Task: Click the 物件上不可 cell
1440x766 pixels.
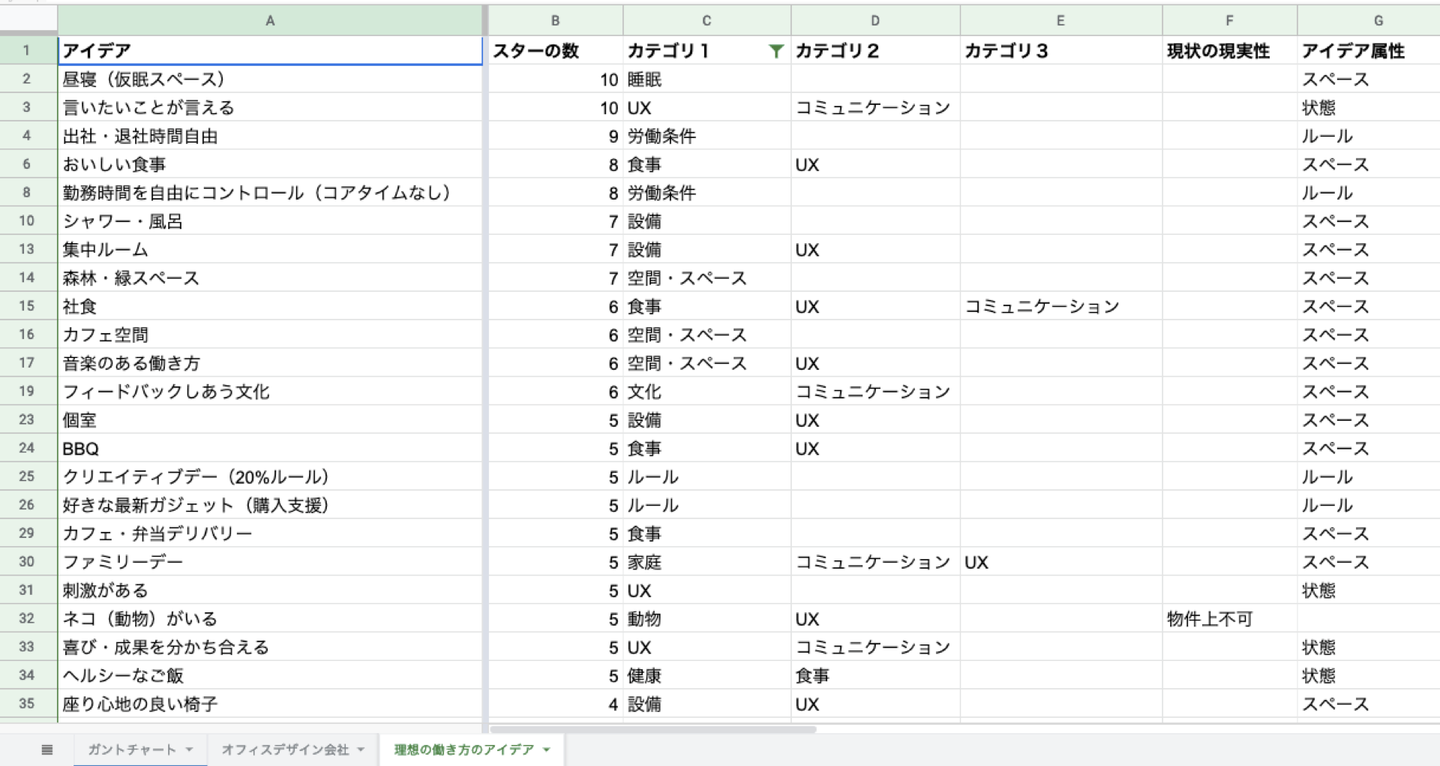Action: point(1230,619)
